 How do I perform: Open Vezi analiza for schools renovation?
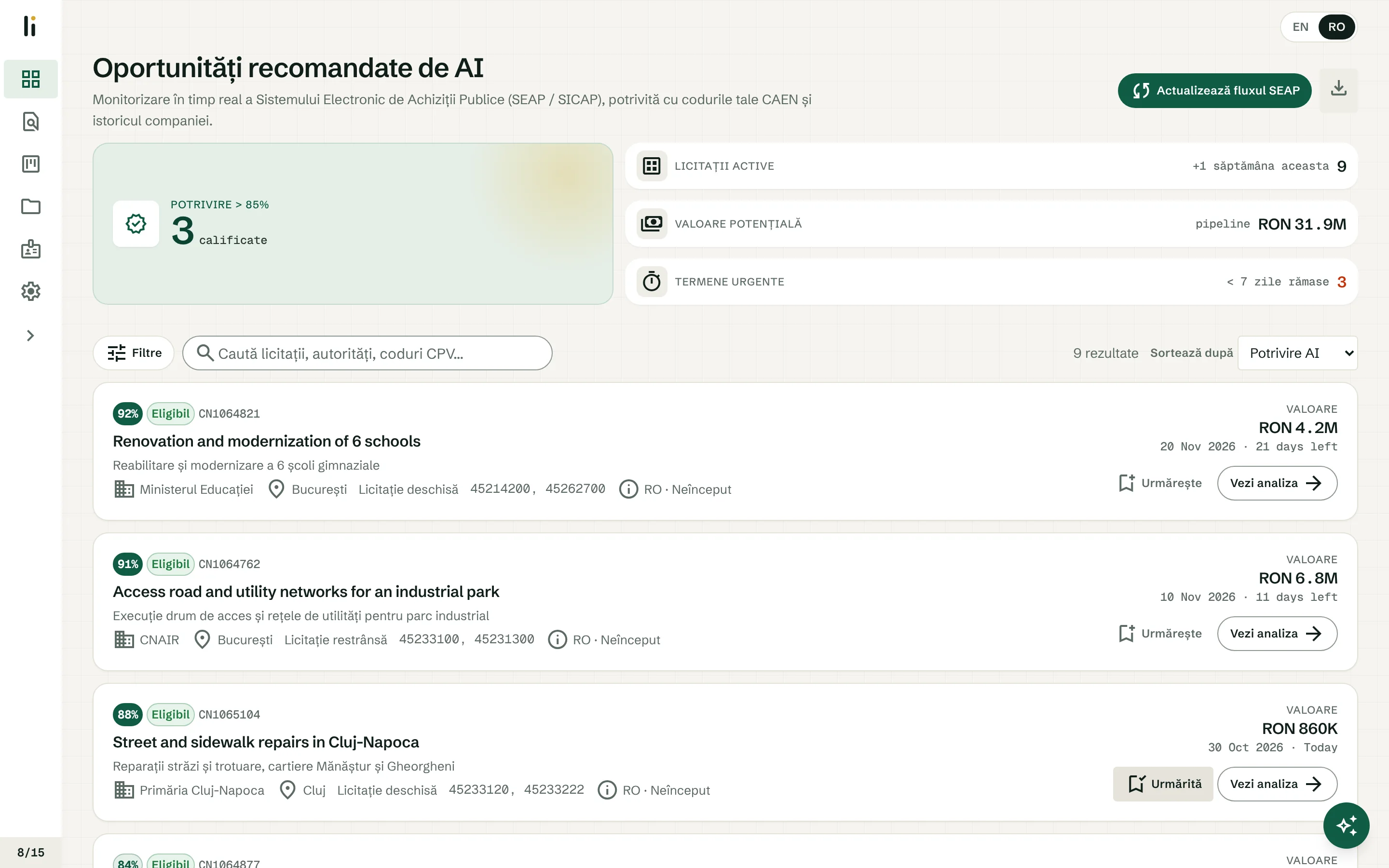pos(1277,483)
